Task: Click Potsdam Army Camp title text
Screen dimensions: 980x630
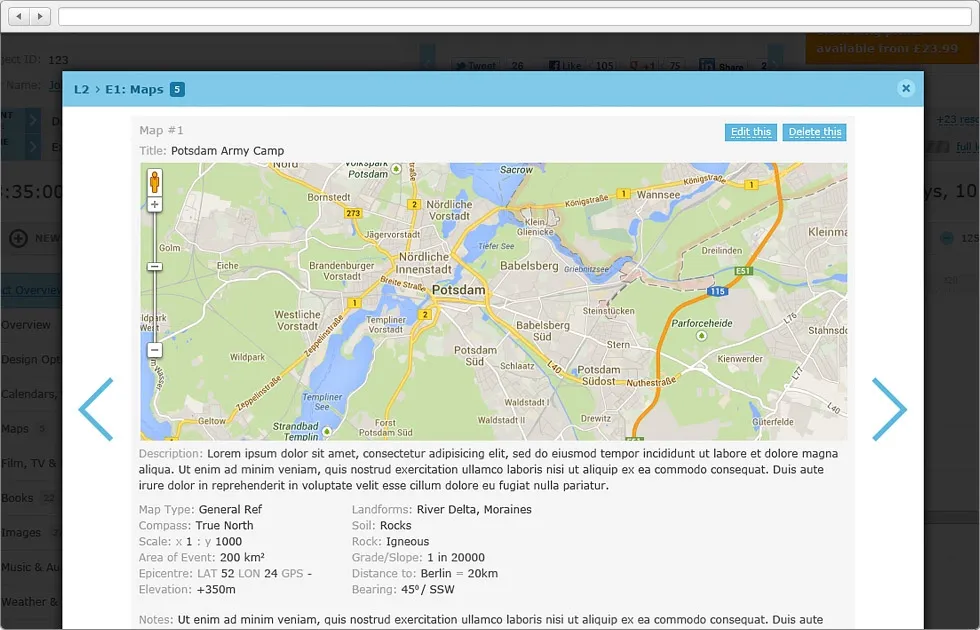Action: click(x=228, y=151)
